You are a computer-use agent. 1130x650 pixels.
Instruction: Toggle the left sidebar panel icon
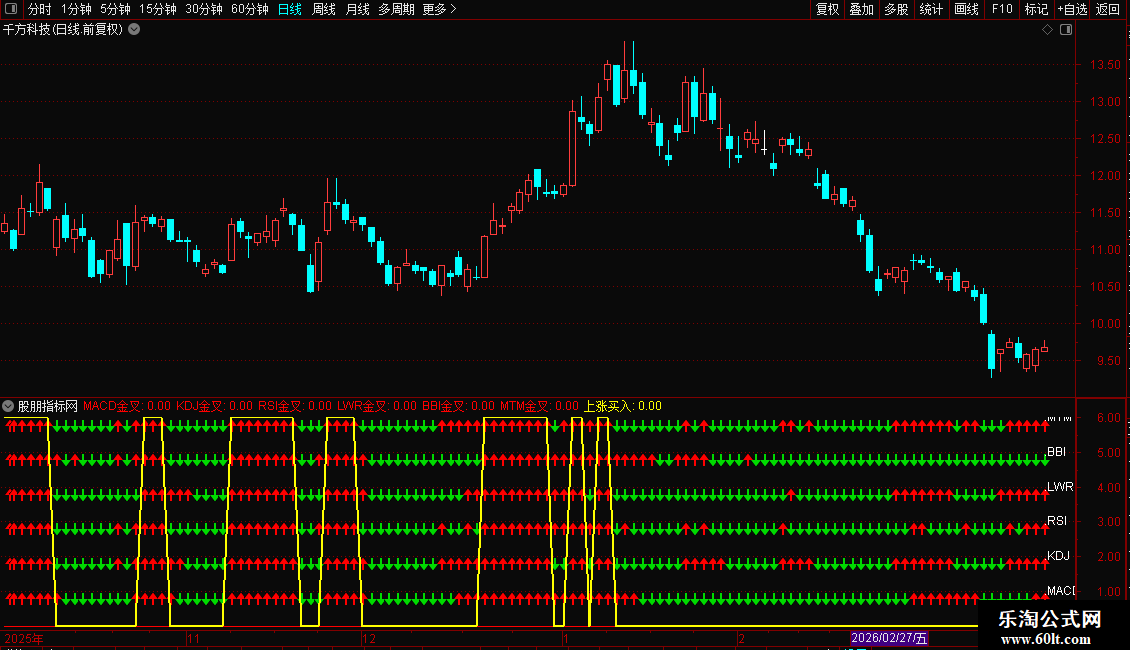11,9
